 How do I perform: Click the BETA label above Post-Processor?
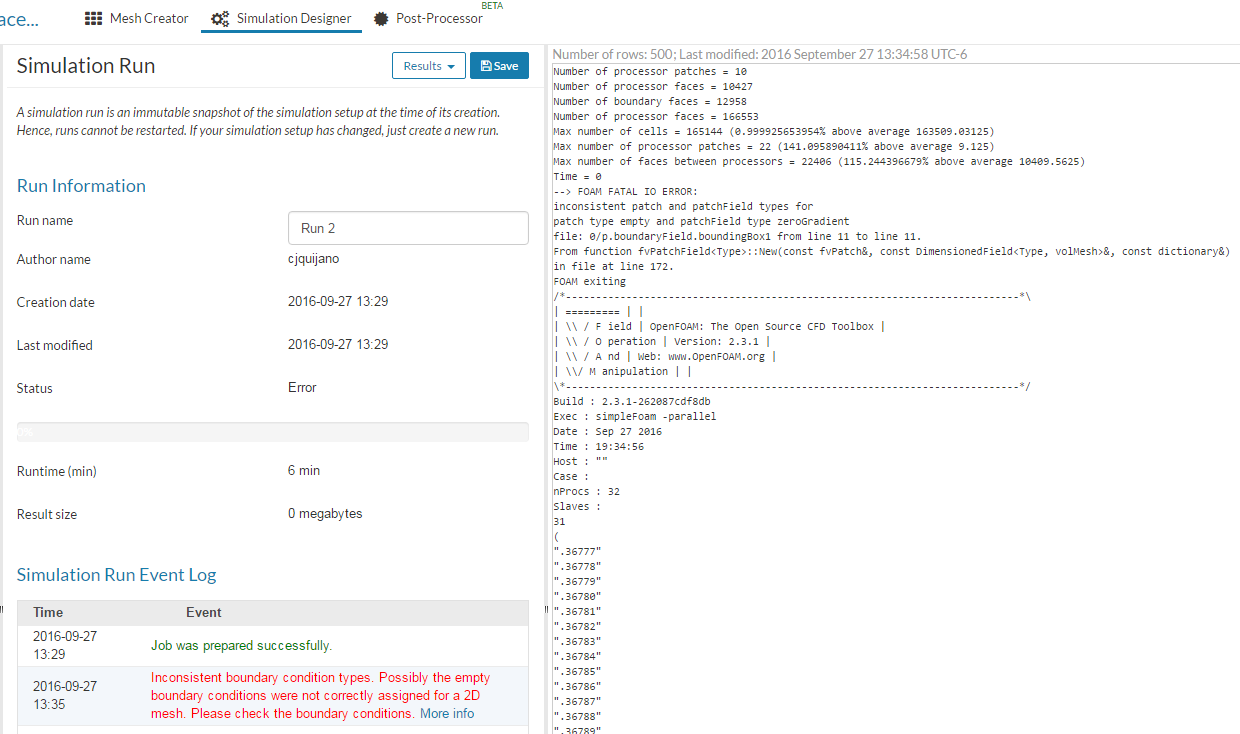point(493,5)
